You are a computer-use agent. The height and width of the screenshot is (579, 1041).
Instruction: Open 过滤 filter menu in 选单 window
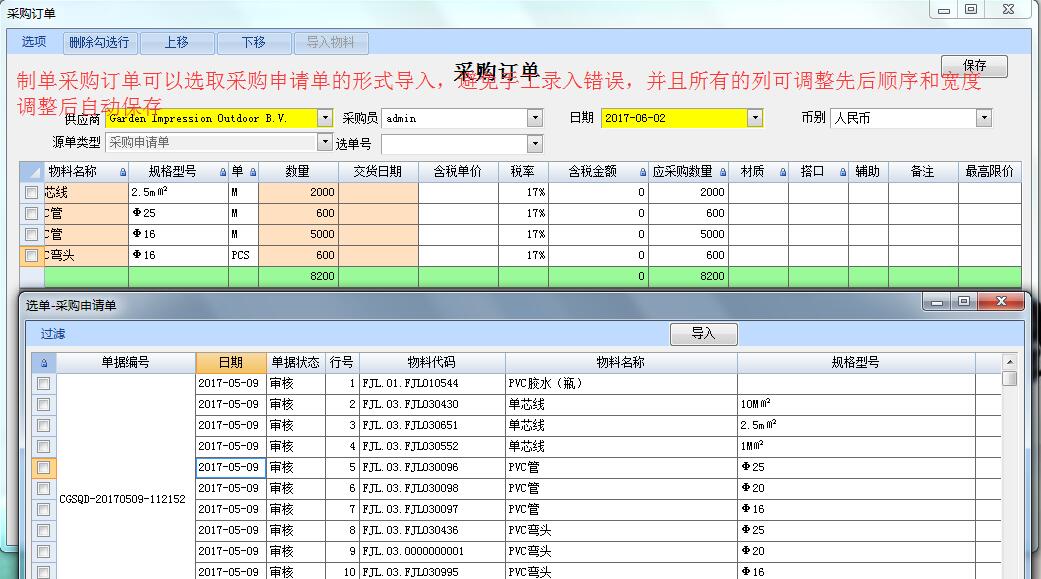[x=53, y=334]
